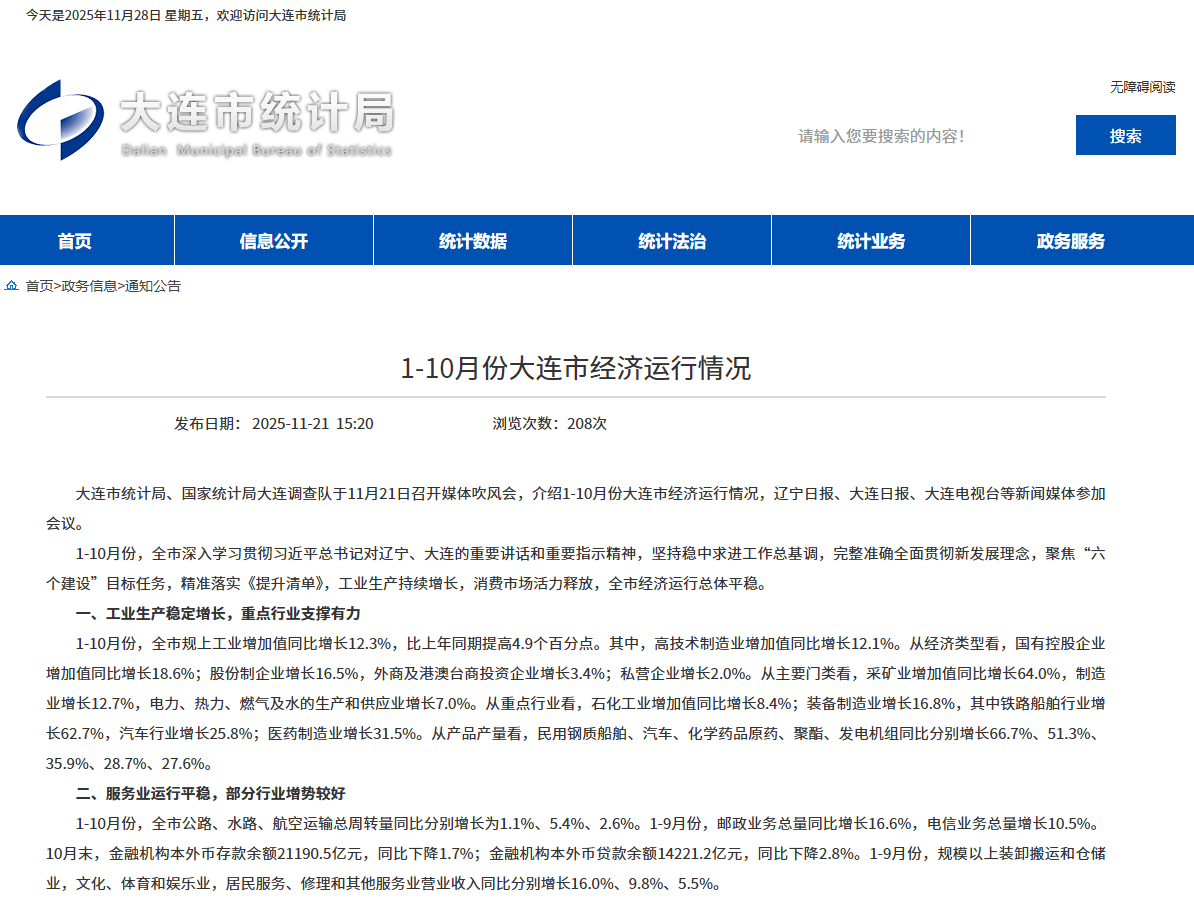This screenshot has width=1194, height=905.
Task: Click the Dalian Statistics Bureau swirl logo
Action: (60, 118)
